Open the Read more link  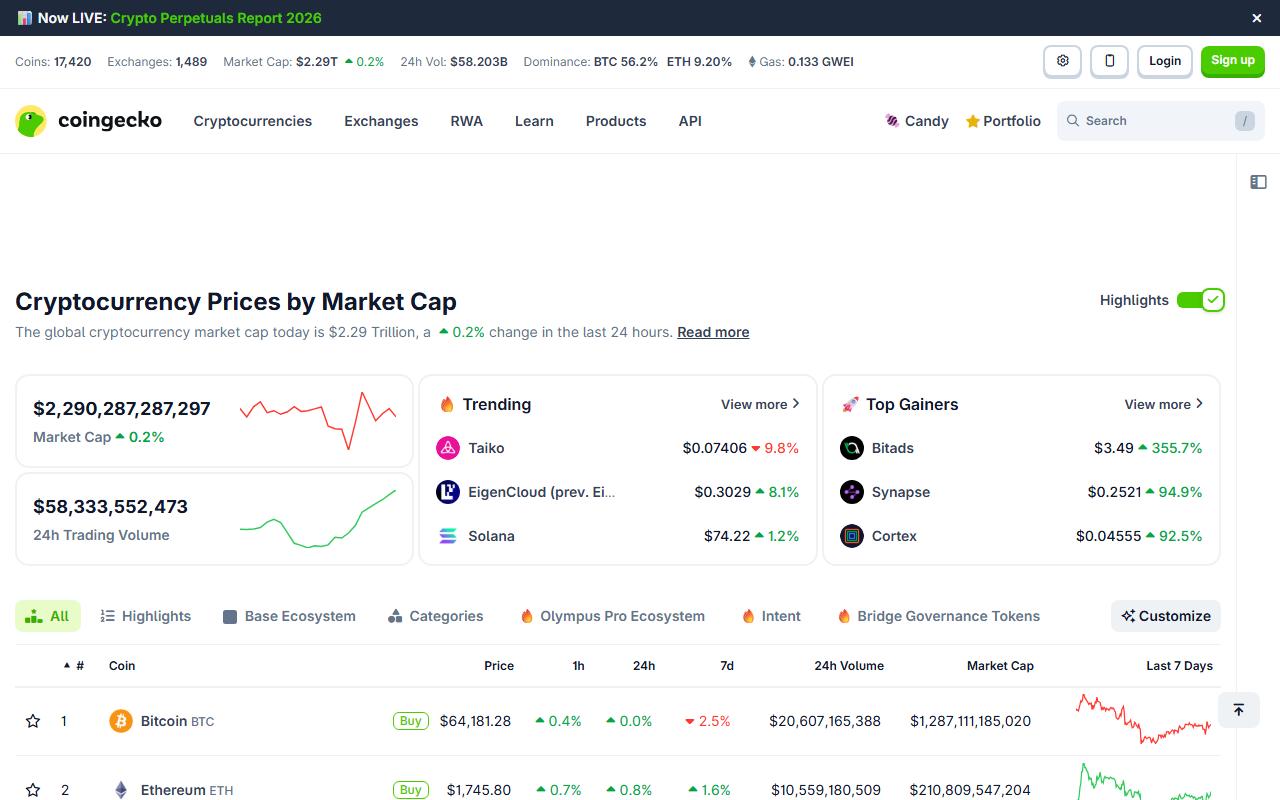click(x=713, y=332)
